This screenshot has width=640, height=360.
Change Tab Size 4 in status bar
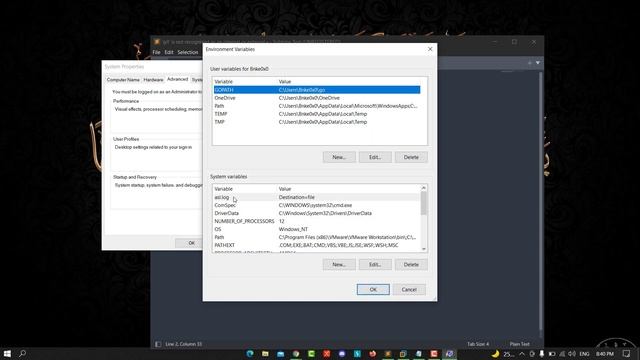click(478, 344)
